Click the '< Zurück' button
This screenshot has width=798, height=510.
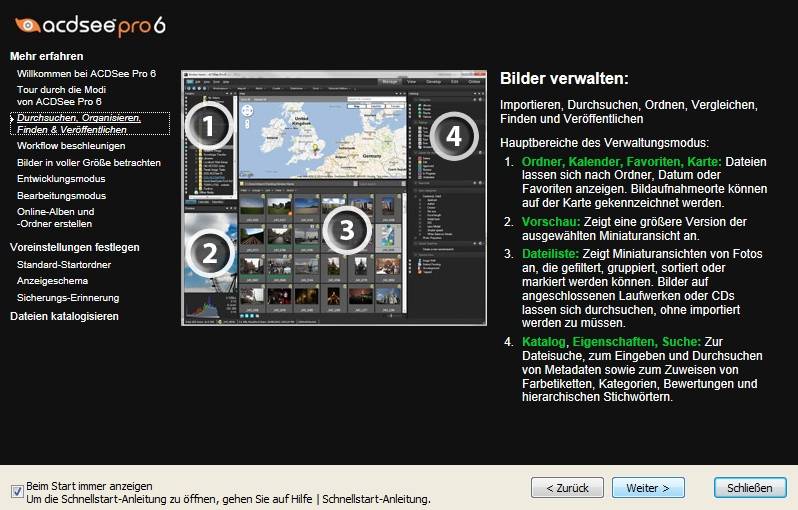pyautogui.click(x=567, y=488)
